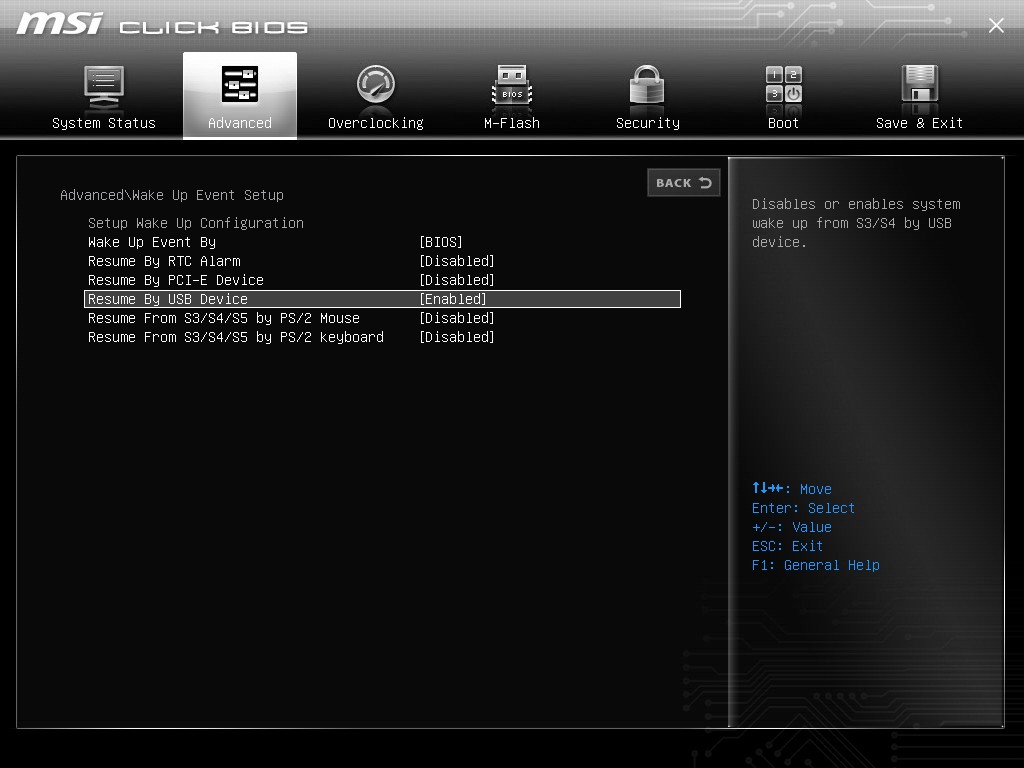Click the USB wake help description text
1024x768 pixels.
click(856, 223)
